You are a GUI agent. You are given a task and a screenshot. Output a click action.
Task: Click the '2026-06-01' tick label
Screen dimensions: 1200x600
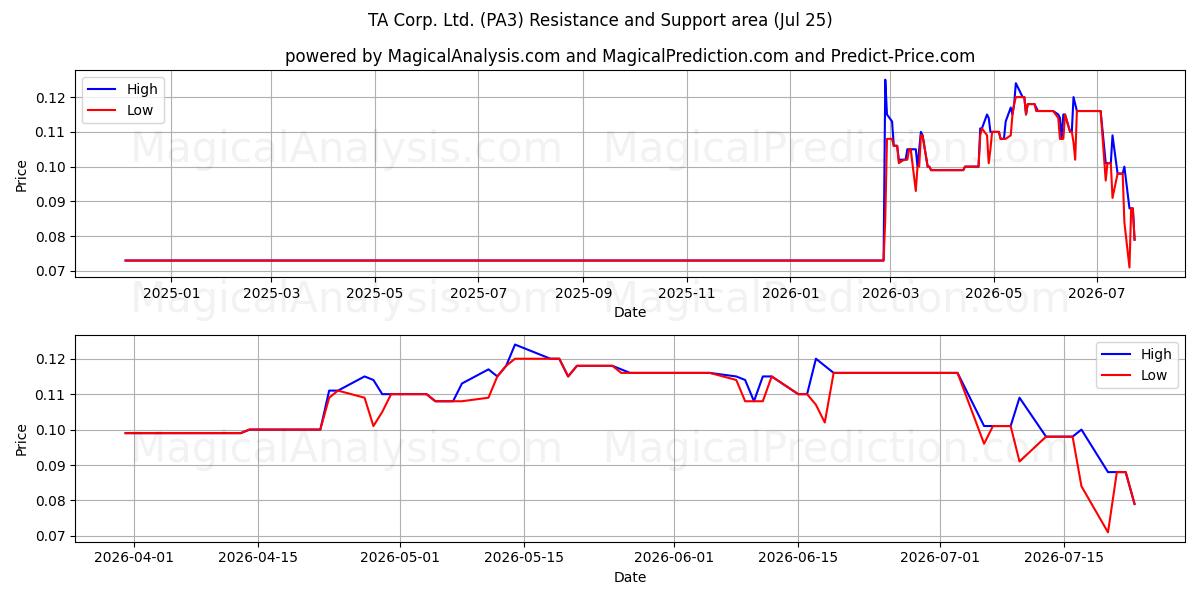(674, 558)
